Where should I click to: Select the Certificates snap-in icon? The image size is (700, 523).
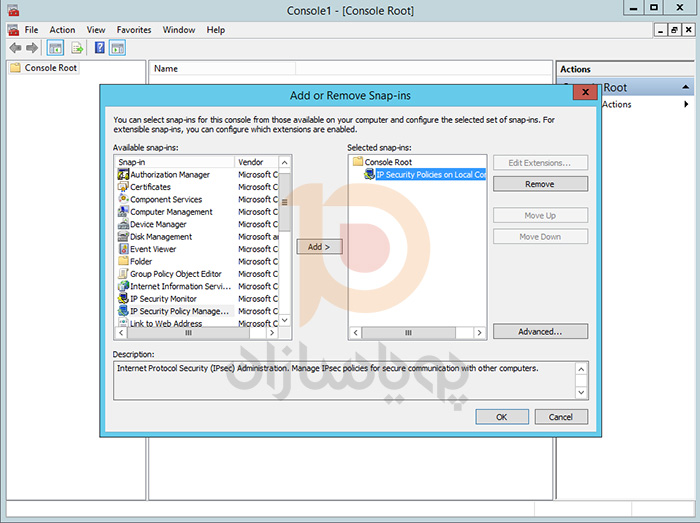(x=123, y=187)
